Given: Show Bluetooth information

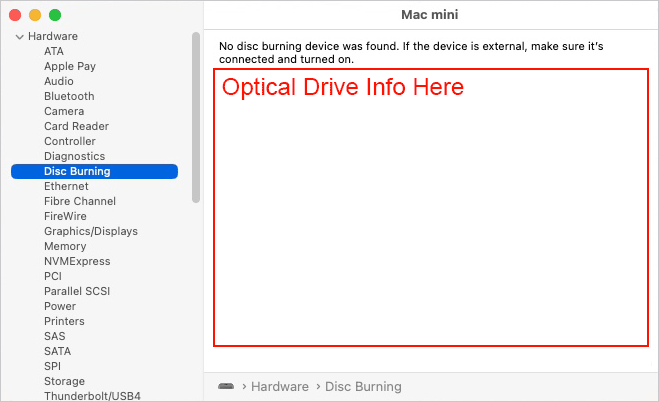Looking at the screenshot, I should point(69,96).
